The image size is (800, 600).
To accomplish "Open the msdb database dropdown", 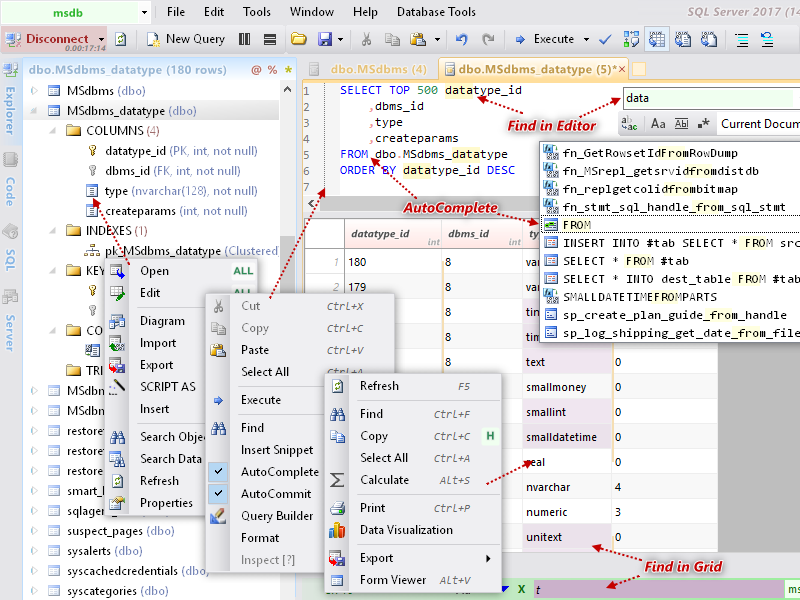I will point(144,13).
